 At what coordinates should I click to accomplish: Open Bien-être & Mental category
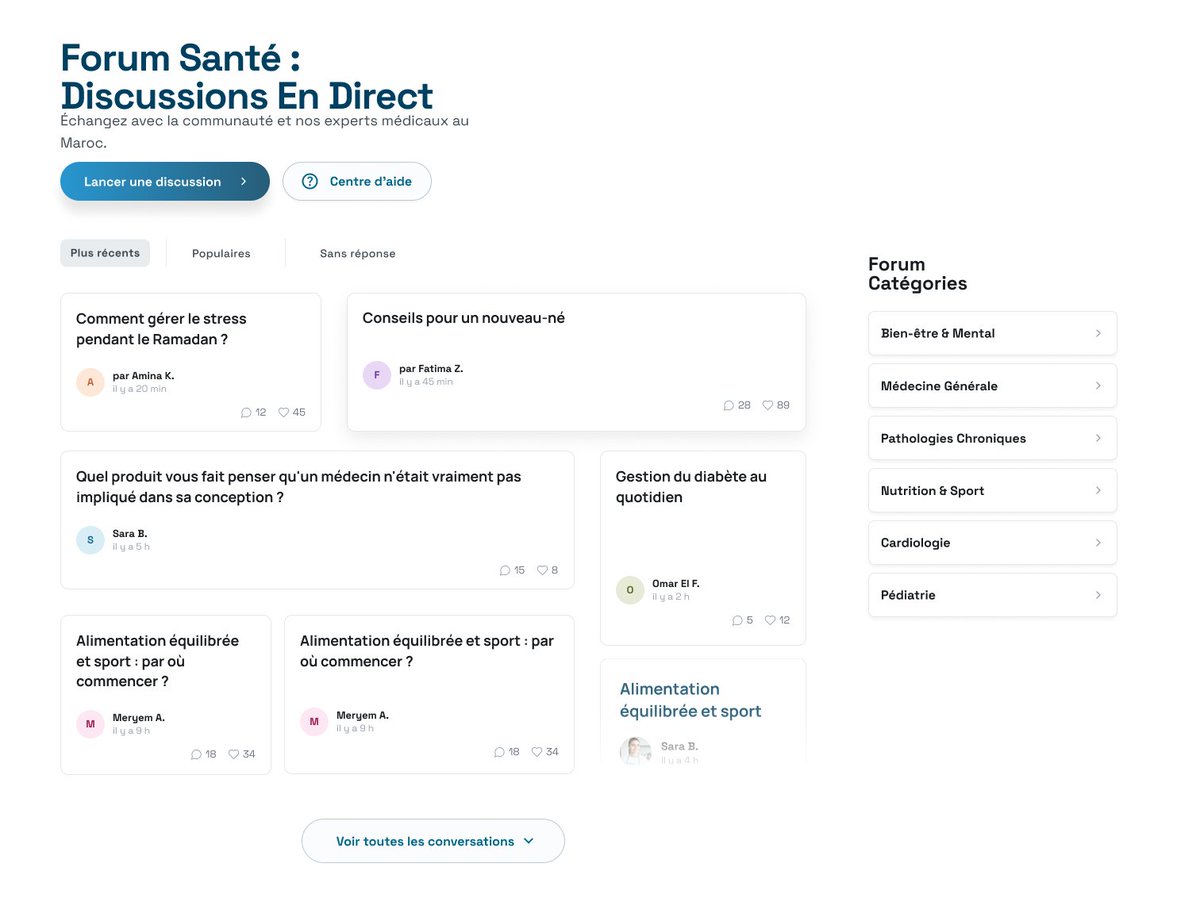pyautogui.click(x=992, y=333)
